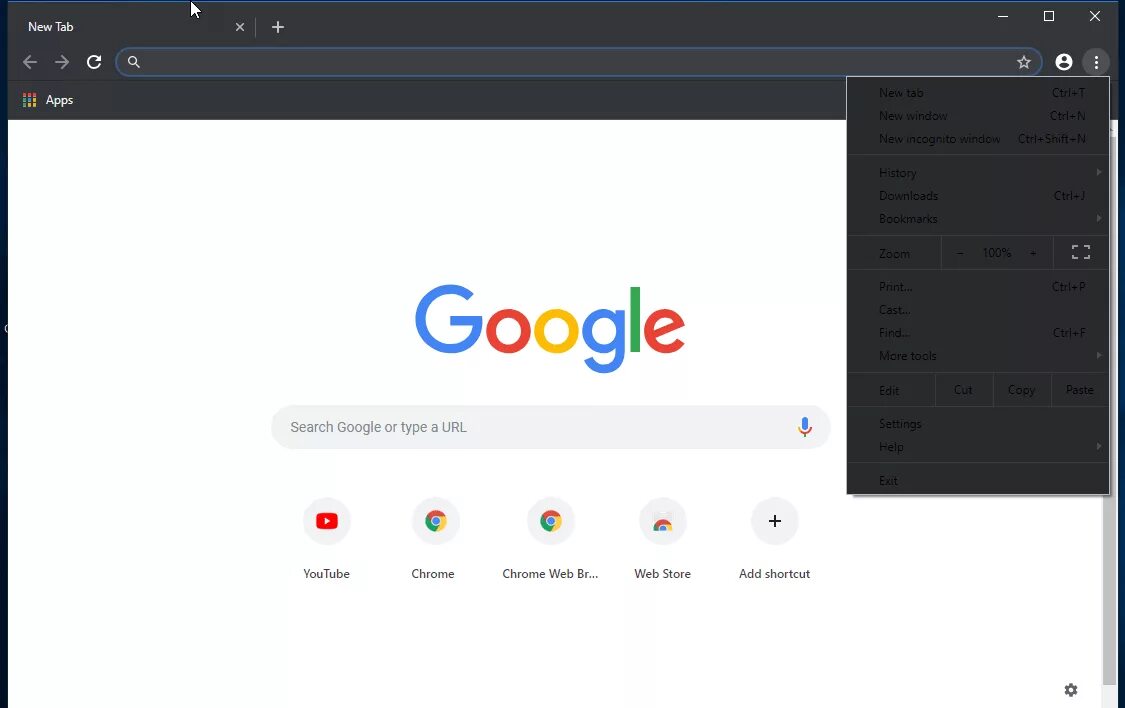Open the profile avatar icon
Screen dimensions: 1125x708
1064,62
